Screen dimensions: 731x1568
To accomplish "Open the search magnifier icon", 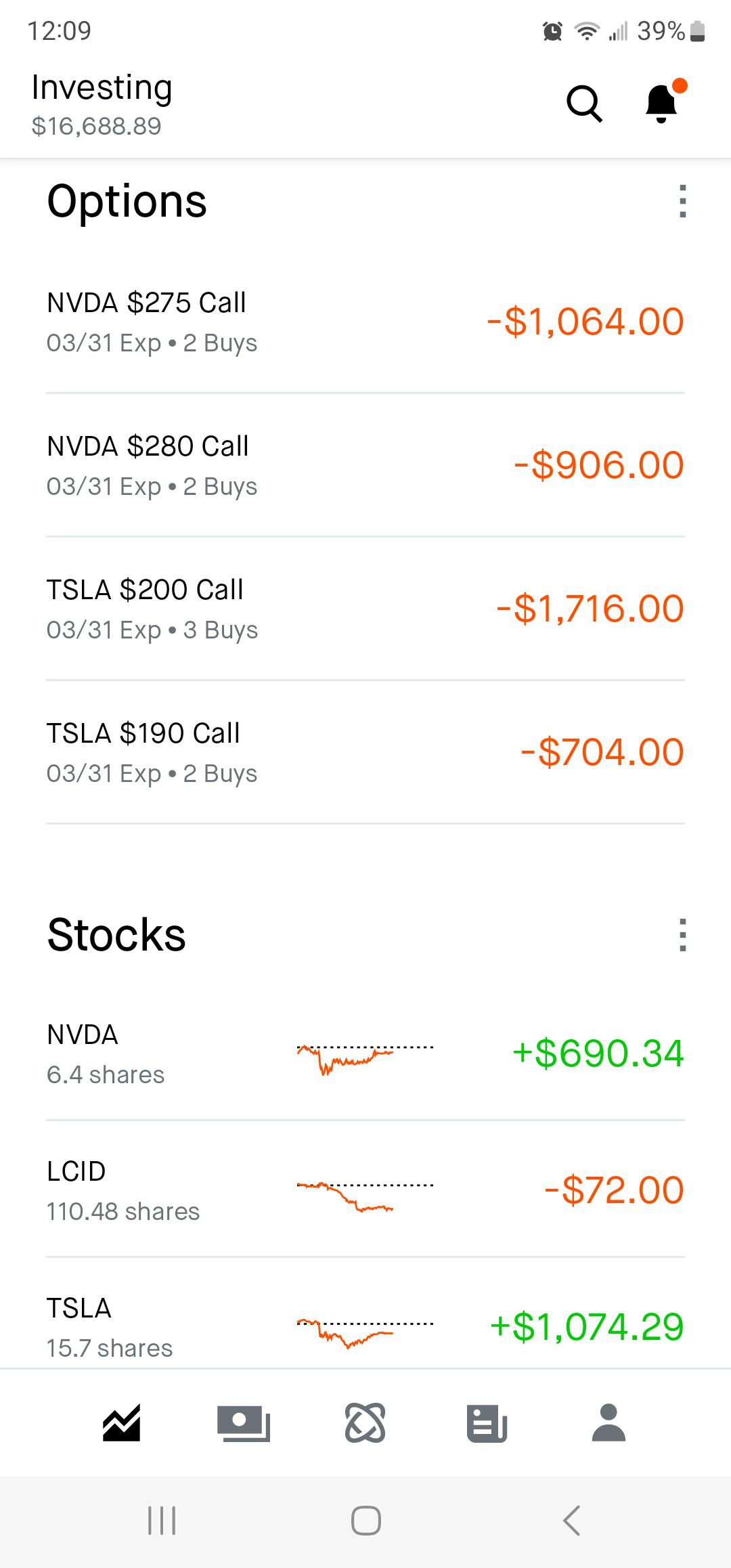I will [584, 104].
